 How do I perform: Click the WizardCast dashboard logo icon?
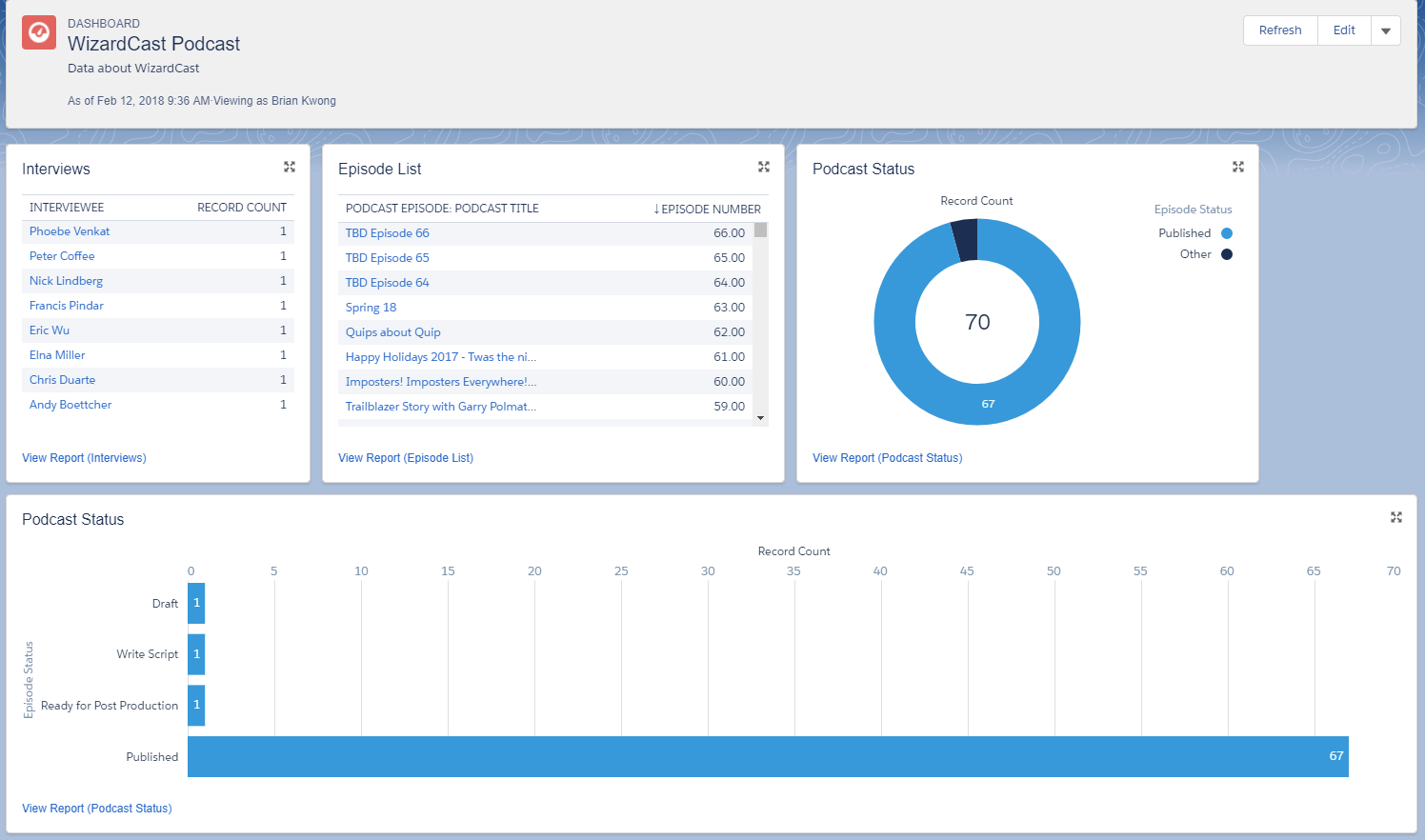click(x=39, y=32)
